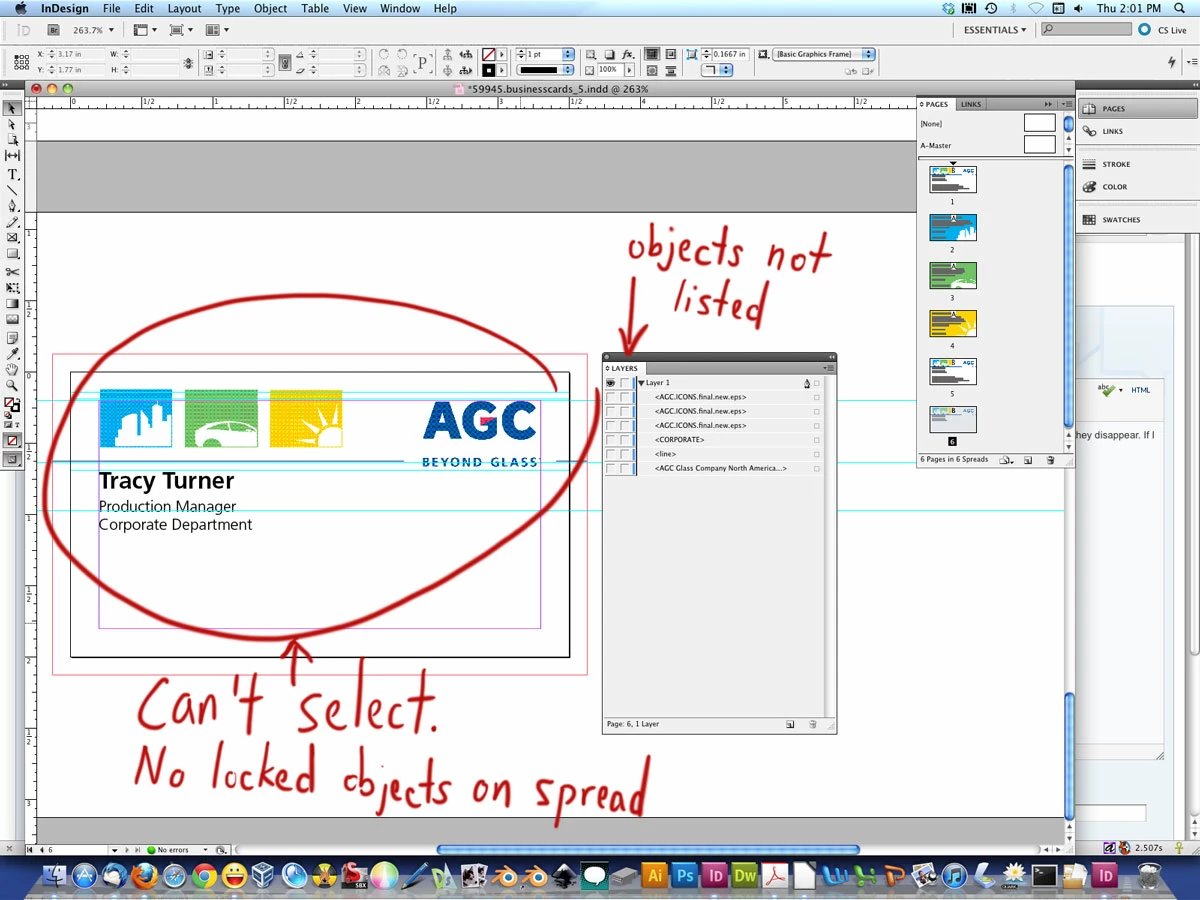Activate the Type tool

12,174
